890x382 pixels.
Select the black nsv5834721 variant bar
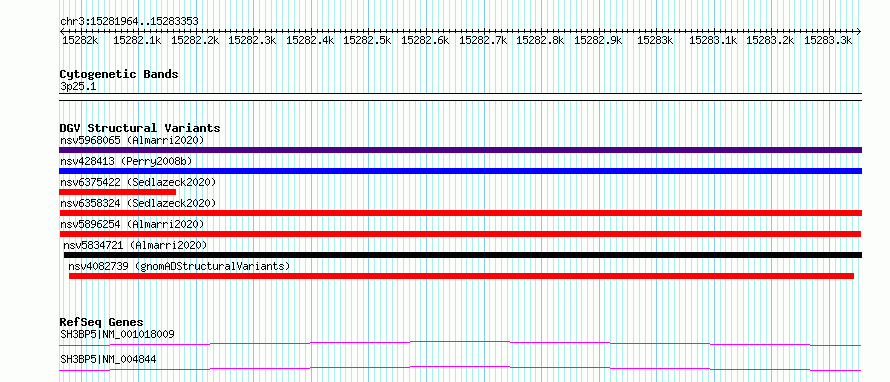(x=463, y=255)
